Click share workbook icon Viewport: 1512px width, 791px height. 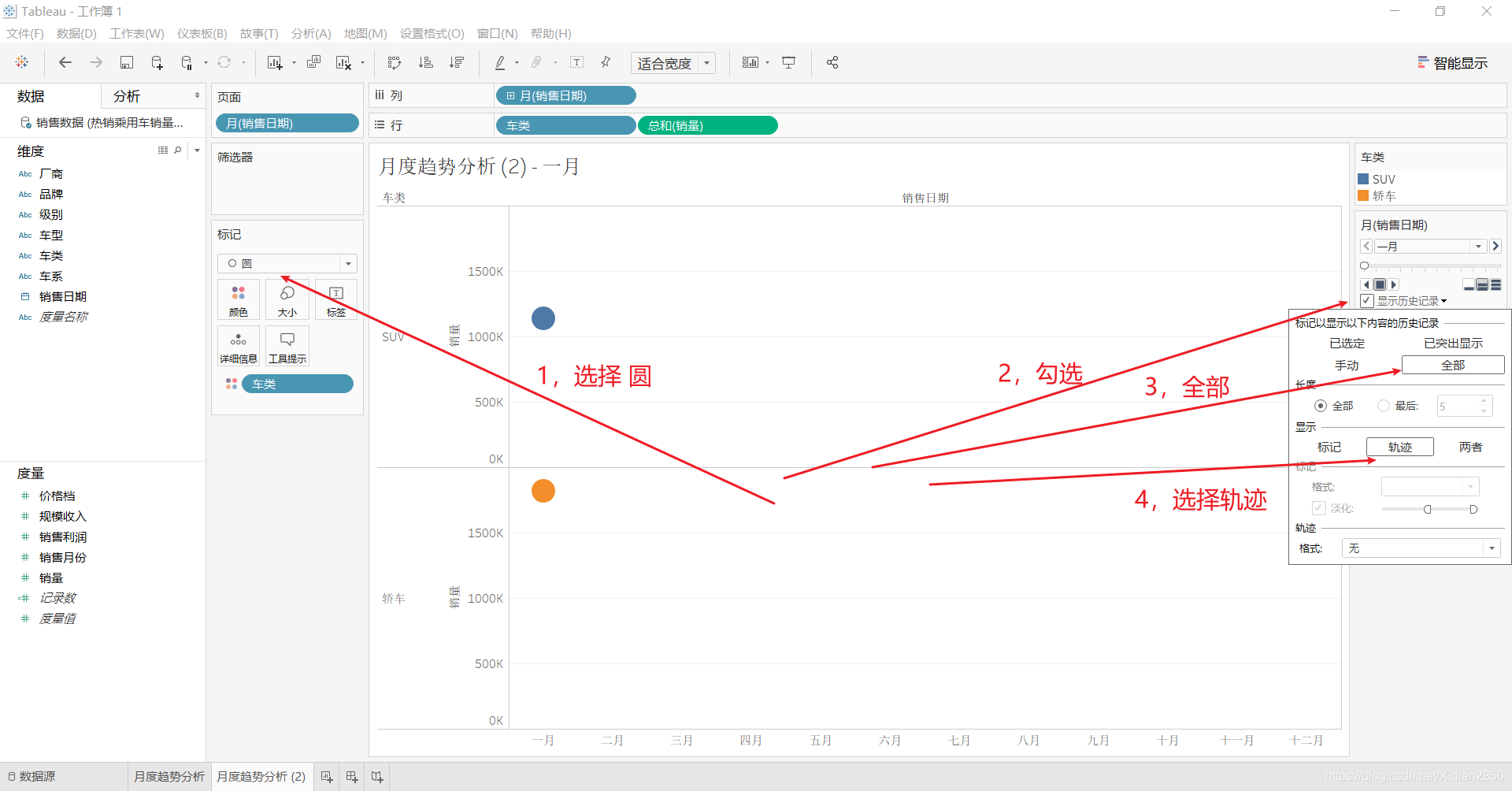[832, 62]
